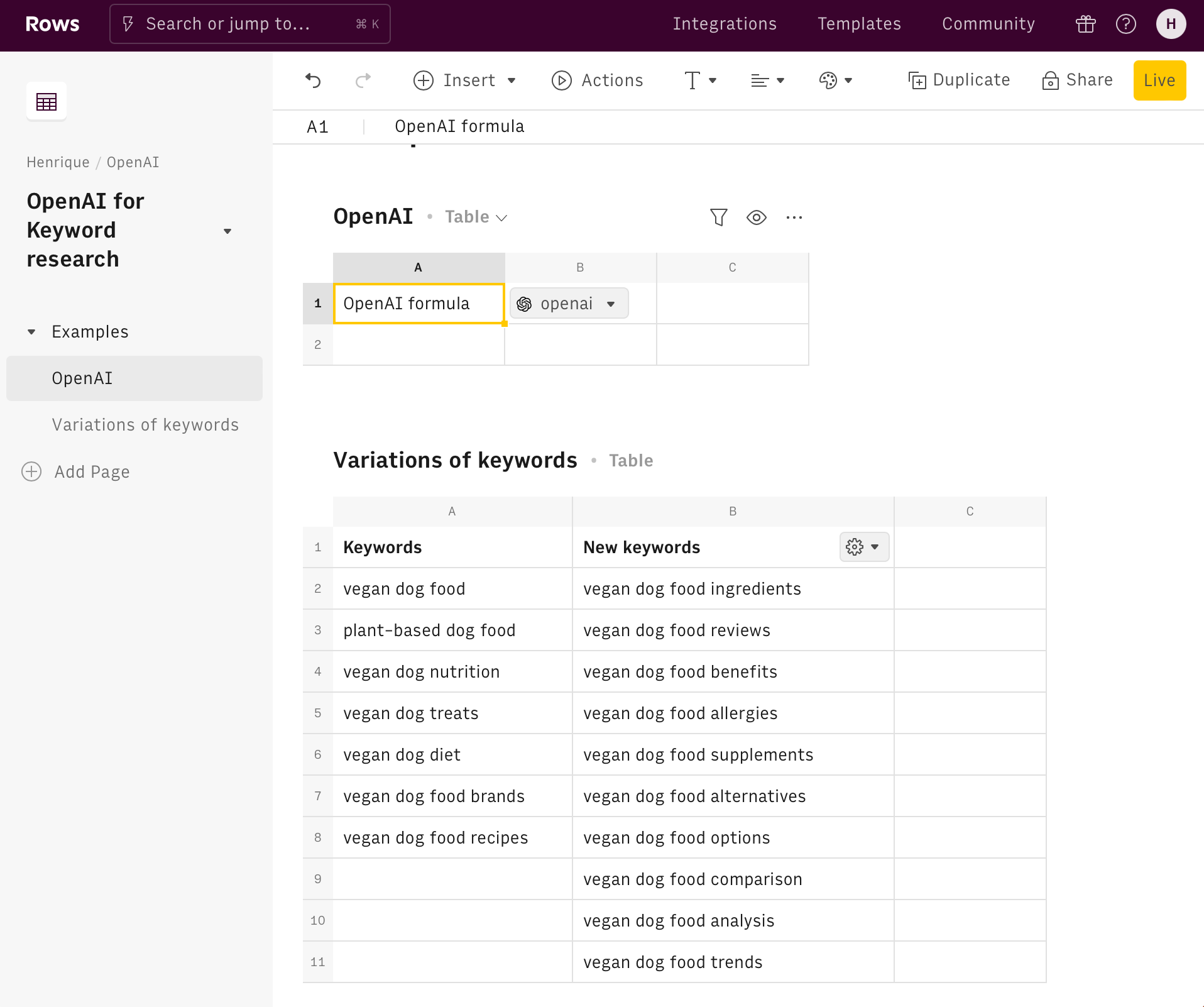Click the Share button
The width and height of the screenshot is (1204, 1007).
[1077, 80]
